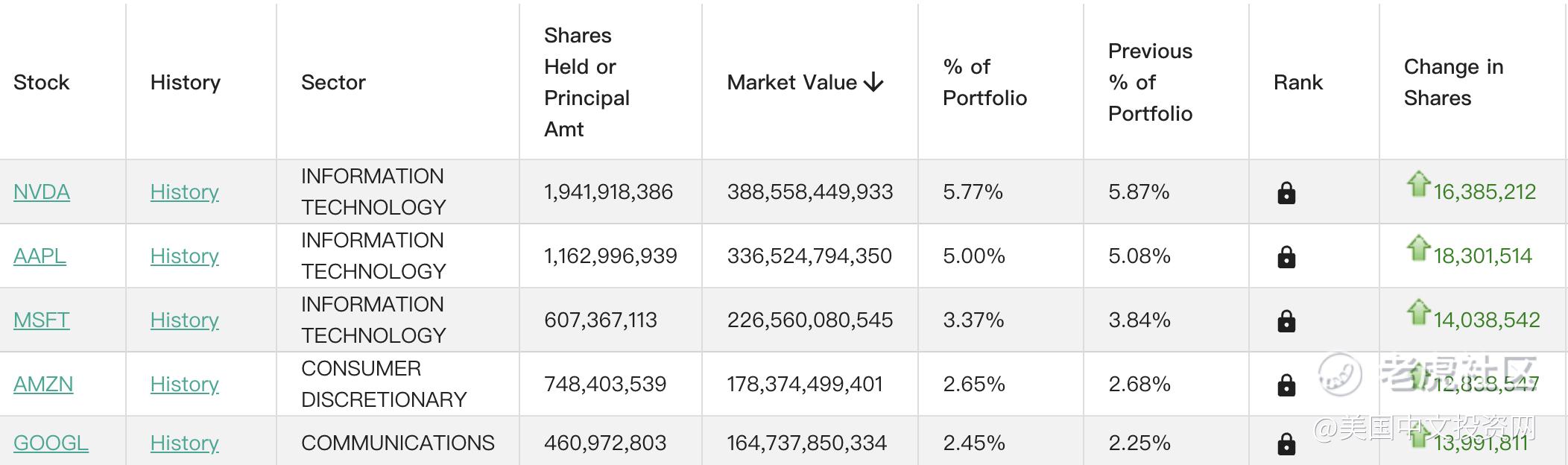Viewport: 1568px width, 465px height.
Task: Click the lock icon in AMZN's Rank
Action: click(x=1286, y=385)
